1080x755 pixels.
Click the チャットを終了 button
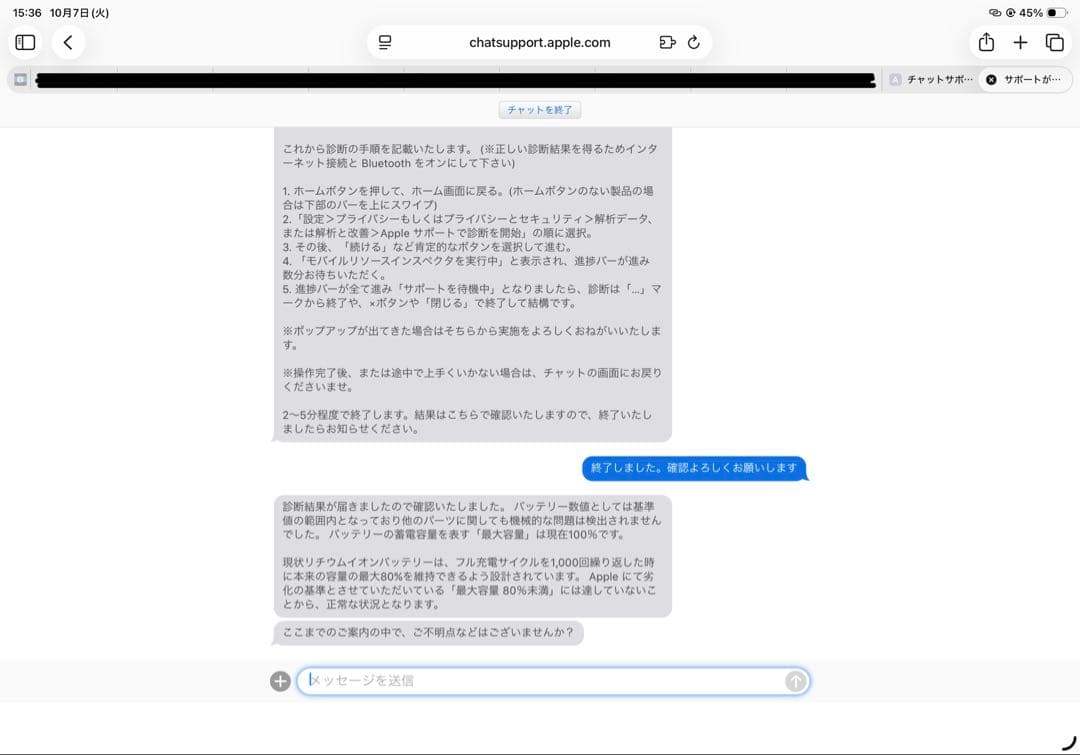coord(540,110)
